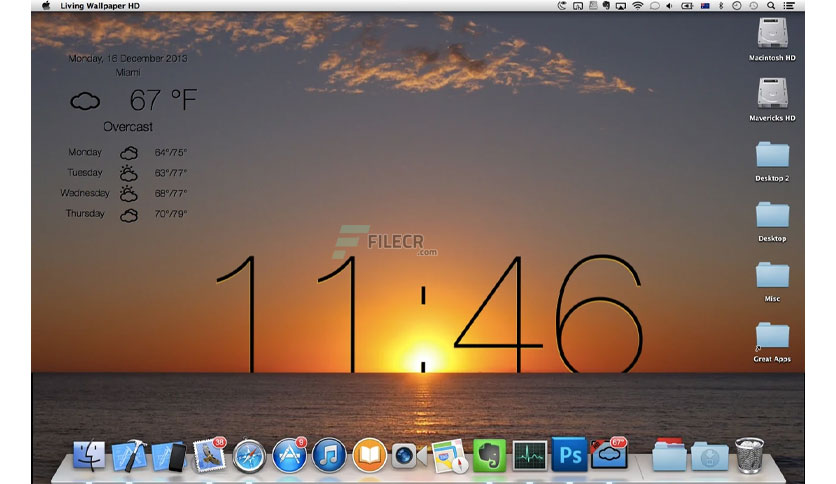This screenshot has height=484, width=836.
Task: Open Photoshop from the Dock
Action: (x=569, y=455)
